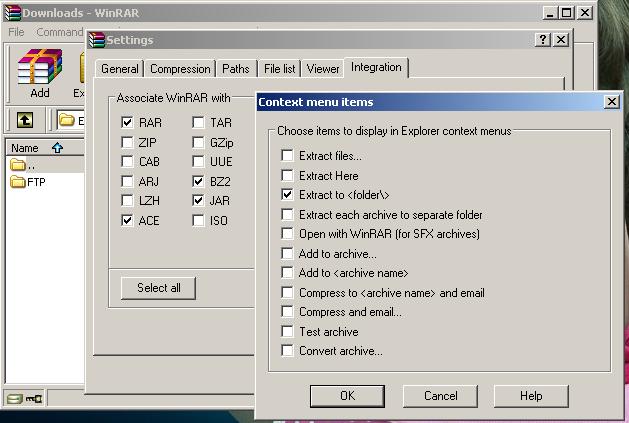This screenshot has height=423, width=629.
Task: Select the parent folder '..' entry
Action: (x=23, y=165)
